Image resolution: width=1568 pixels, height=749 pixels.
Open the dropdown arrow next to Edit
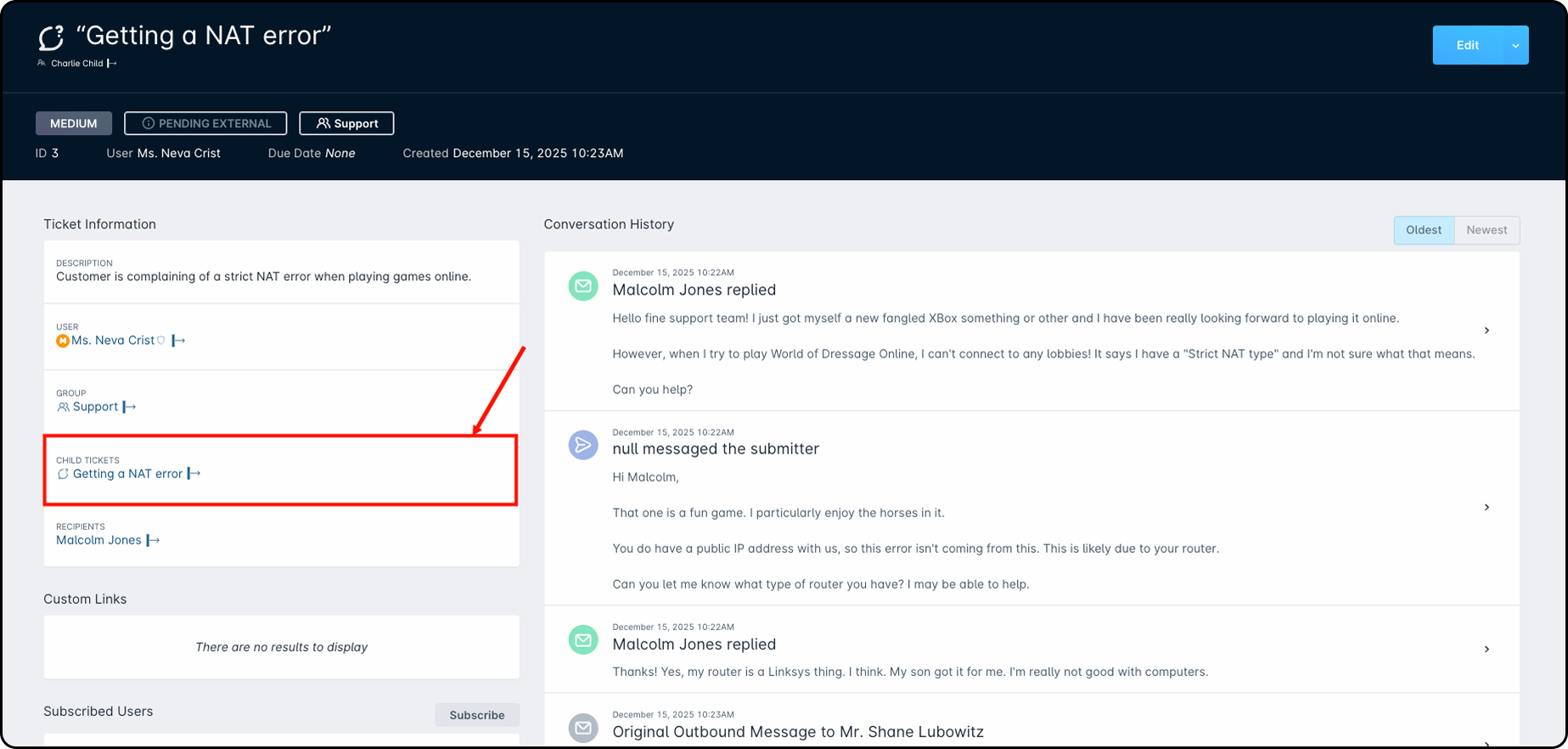(x=1515, y=45)
